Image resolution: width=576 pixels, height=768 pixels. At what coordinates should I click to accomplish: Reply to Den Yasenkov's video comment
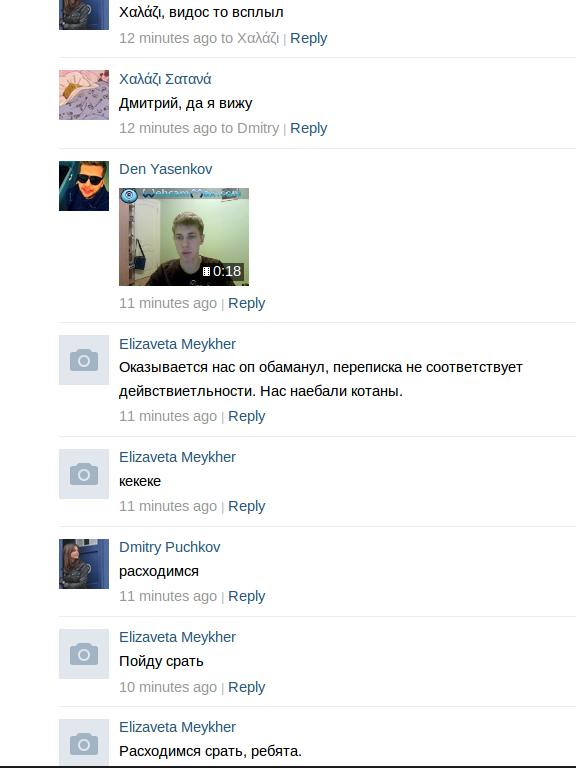(246, 303)
